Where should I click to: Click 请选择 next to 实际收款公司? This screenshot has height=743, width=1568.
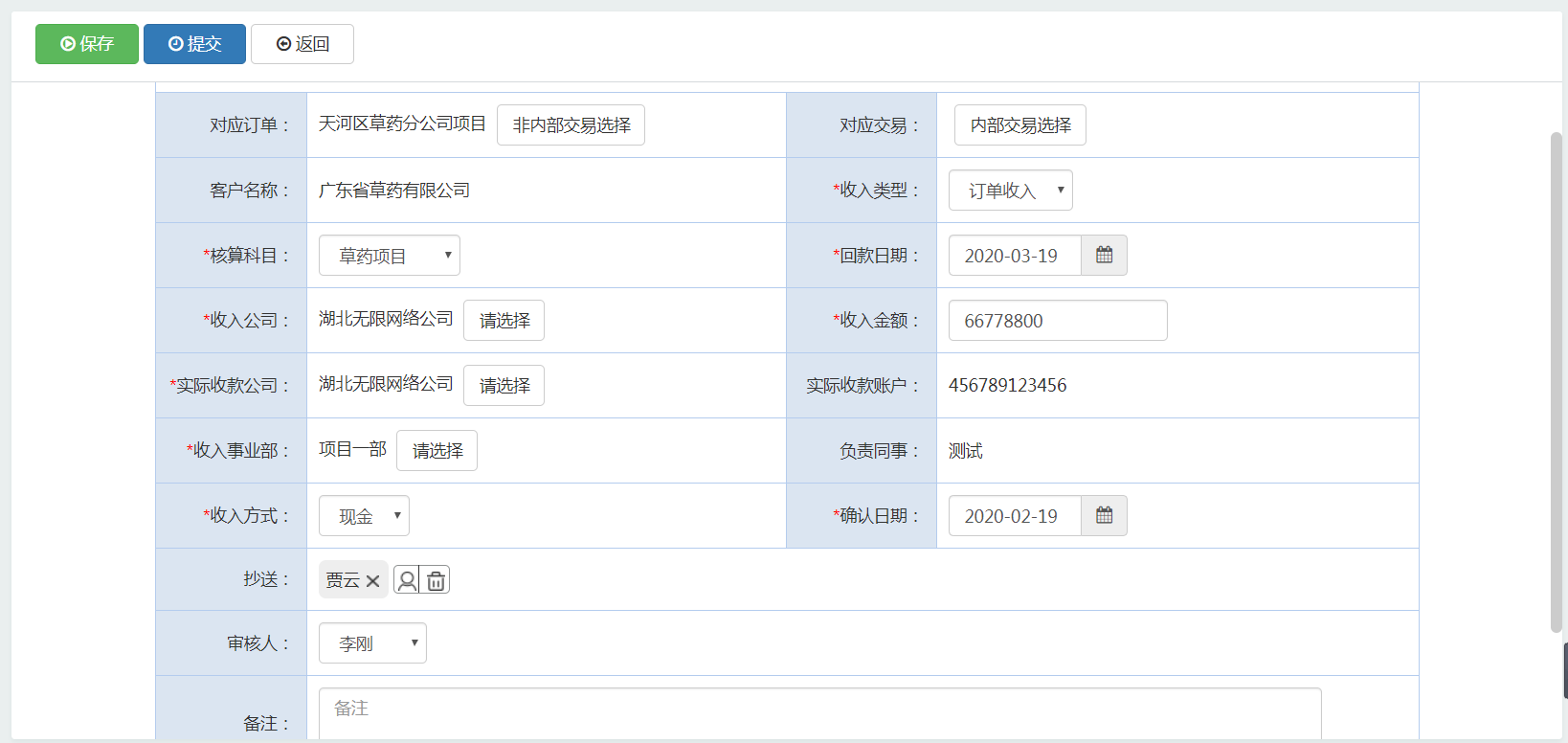[504, 386]
